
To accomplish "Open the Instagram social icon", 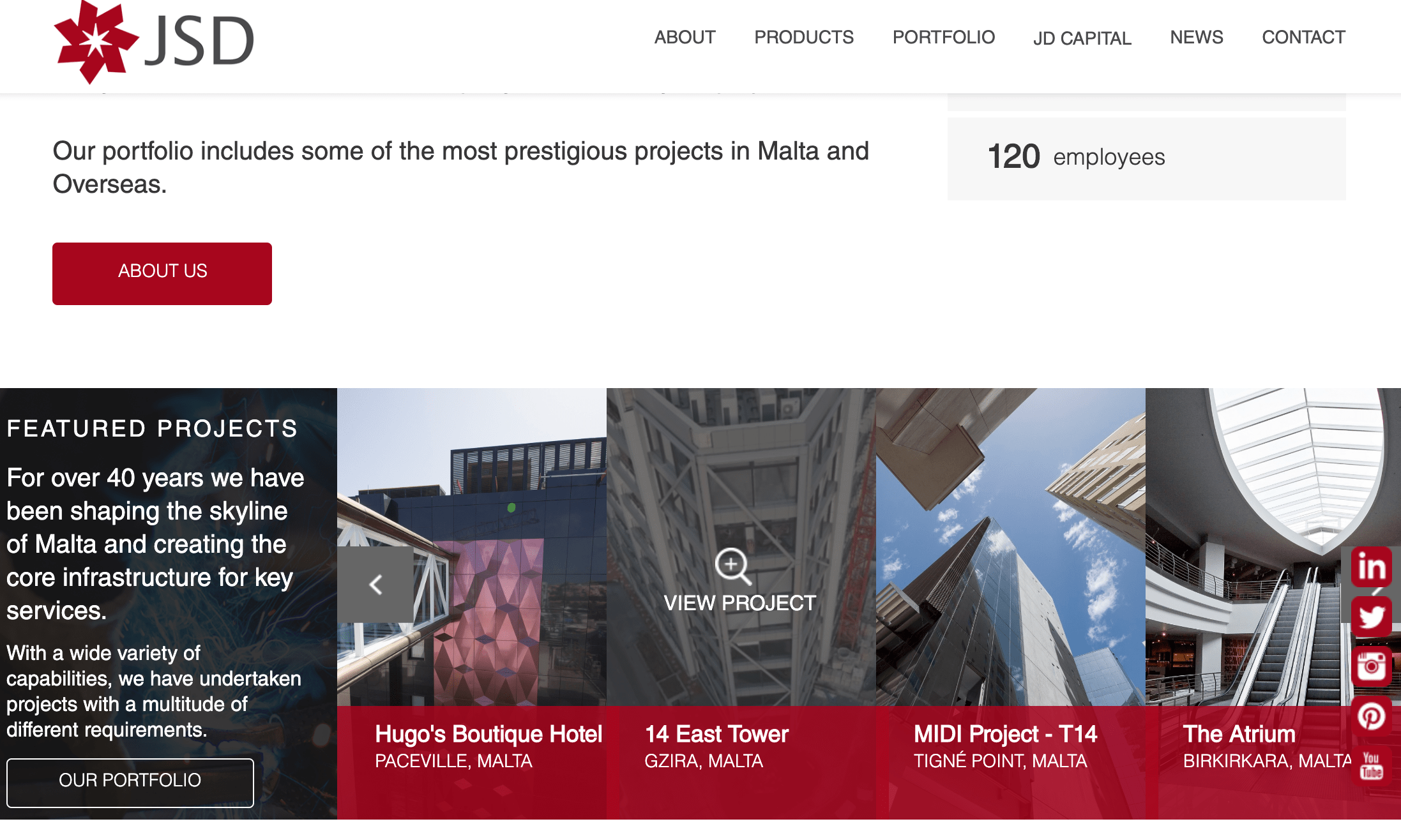I will coord(1371,666).
